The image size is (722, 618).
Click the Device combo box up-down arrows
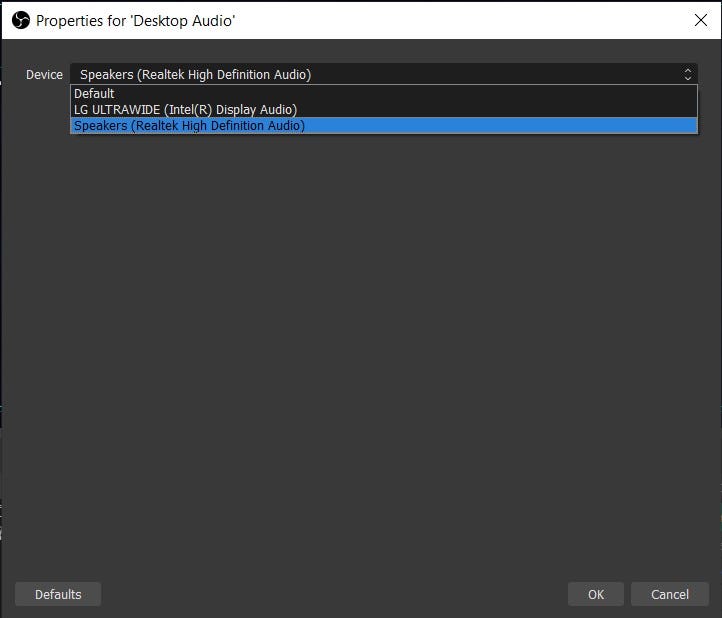687,74
